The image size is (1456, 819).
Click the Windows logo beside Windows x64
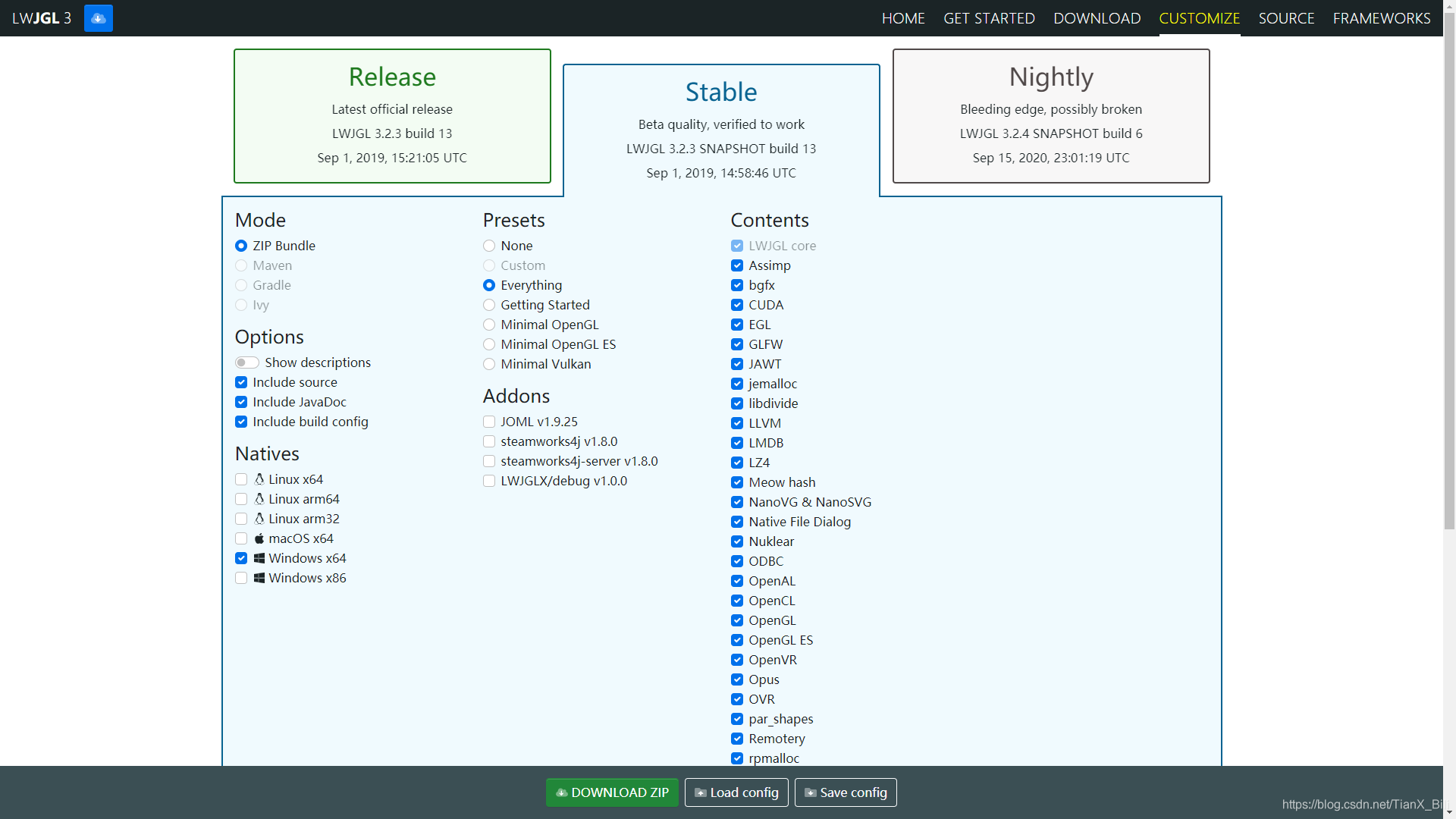click(x=259, y=558)
